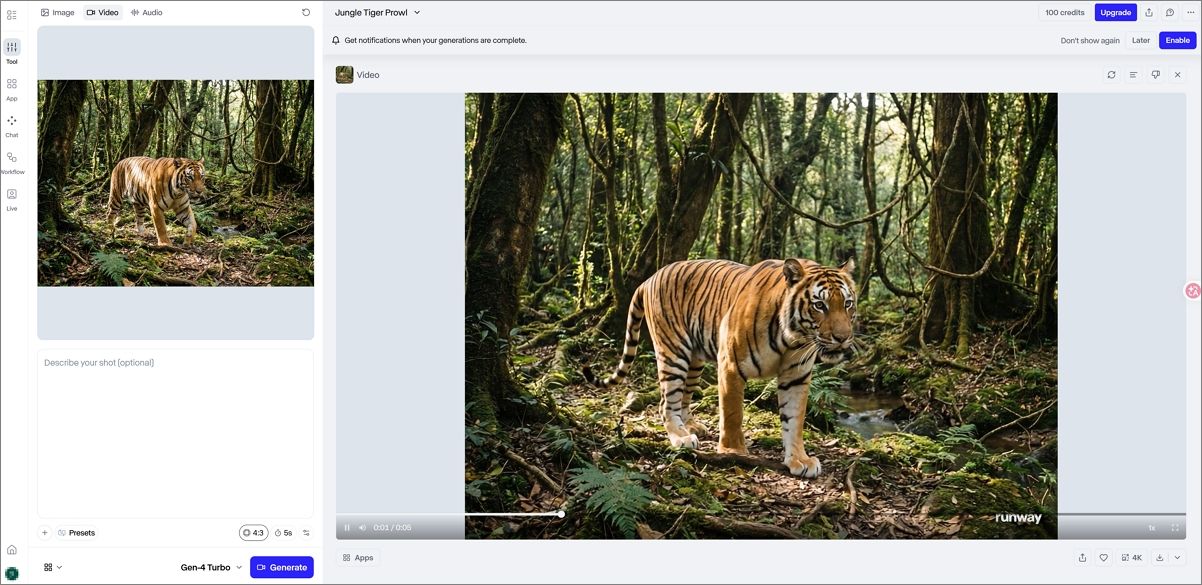Open the Workflow section in the sidebar

tap(12, 161)
